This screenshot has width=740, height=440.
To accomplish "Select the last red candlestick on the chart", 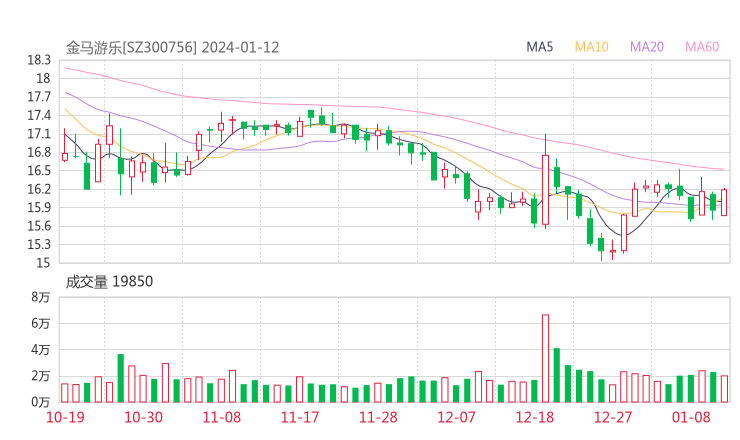I will pyautogui.click(x=724, y=202).
